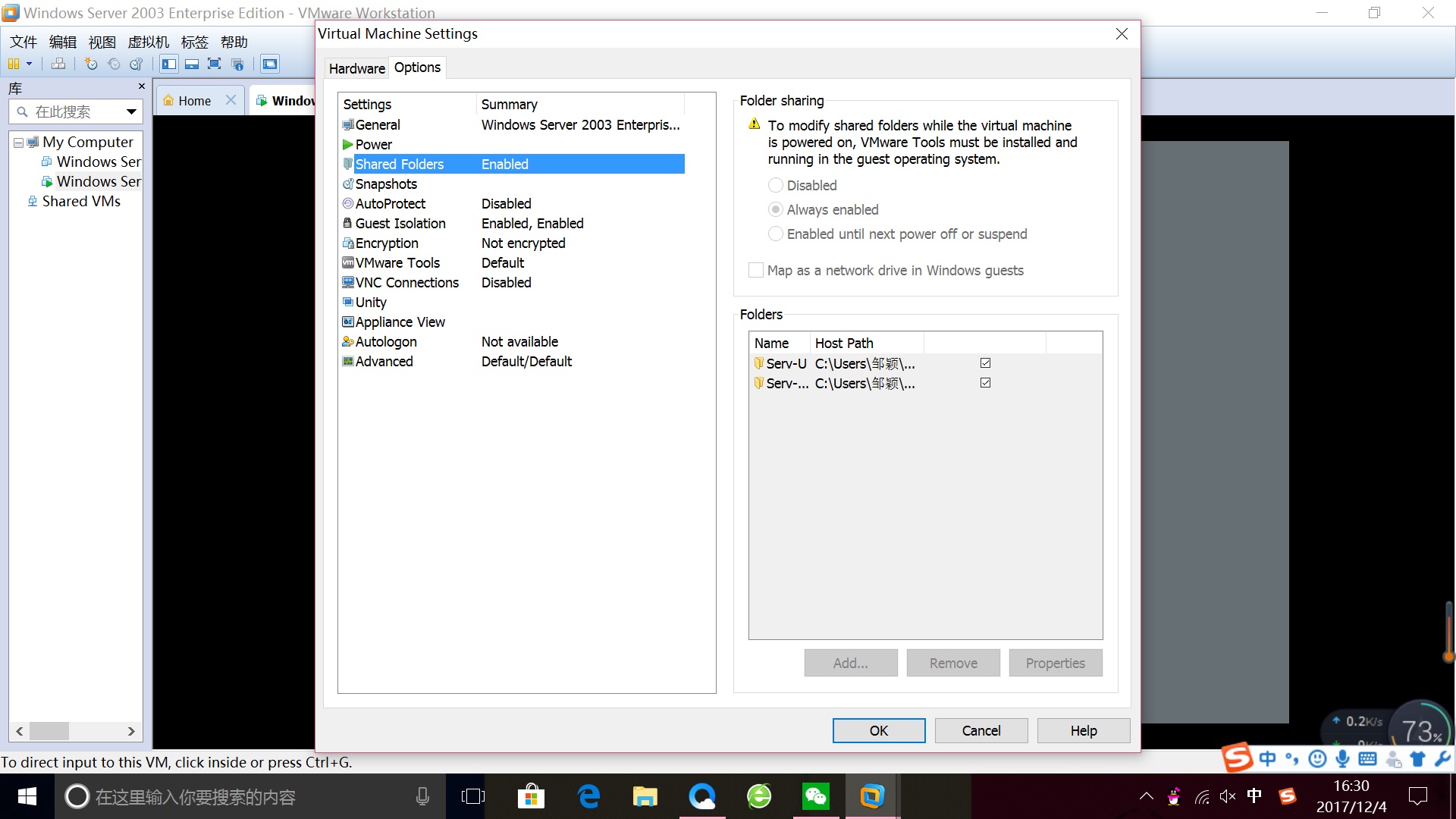Select the first Windows Ser VM in library
The height and width of the screenshot is (819, 1456).
[91, 162]
